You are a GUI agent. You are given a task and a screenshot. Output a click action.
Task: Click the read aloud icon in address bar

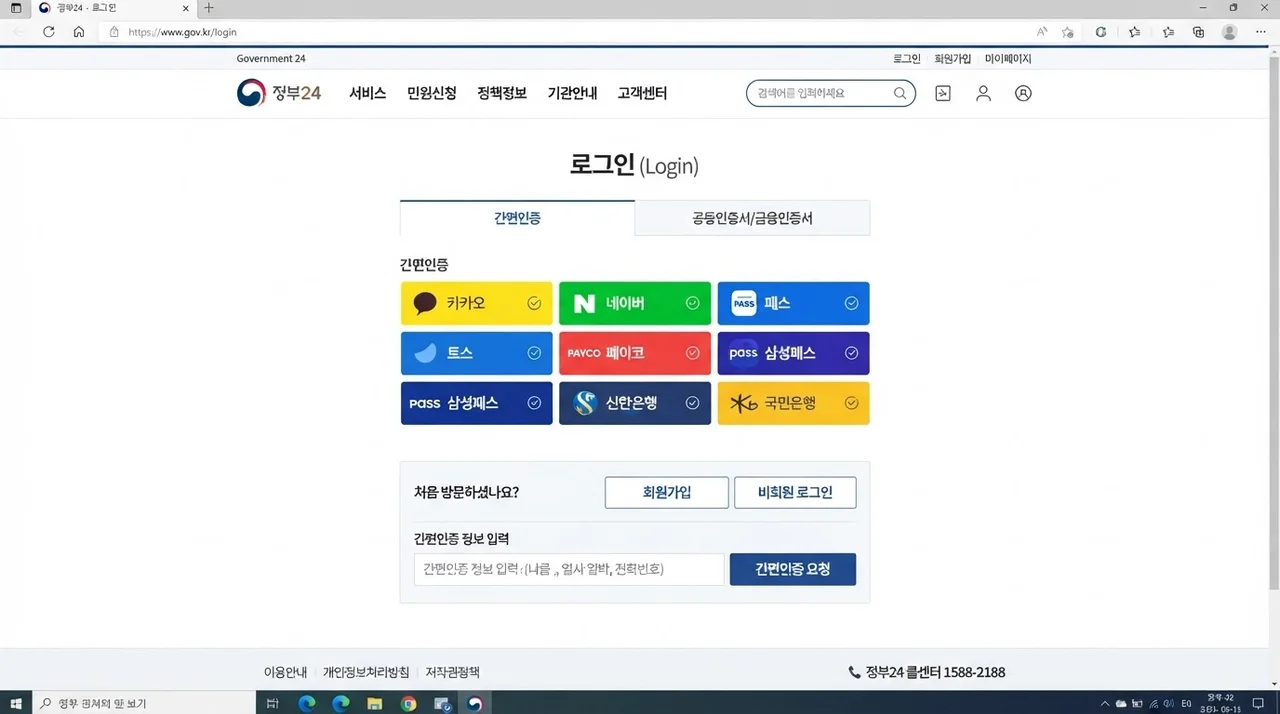[x=1042, y=32]
